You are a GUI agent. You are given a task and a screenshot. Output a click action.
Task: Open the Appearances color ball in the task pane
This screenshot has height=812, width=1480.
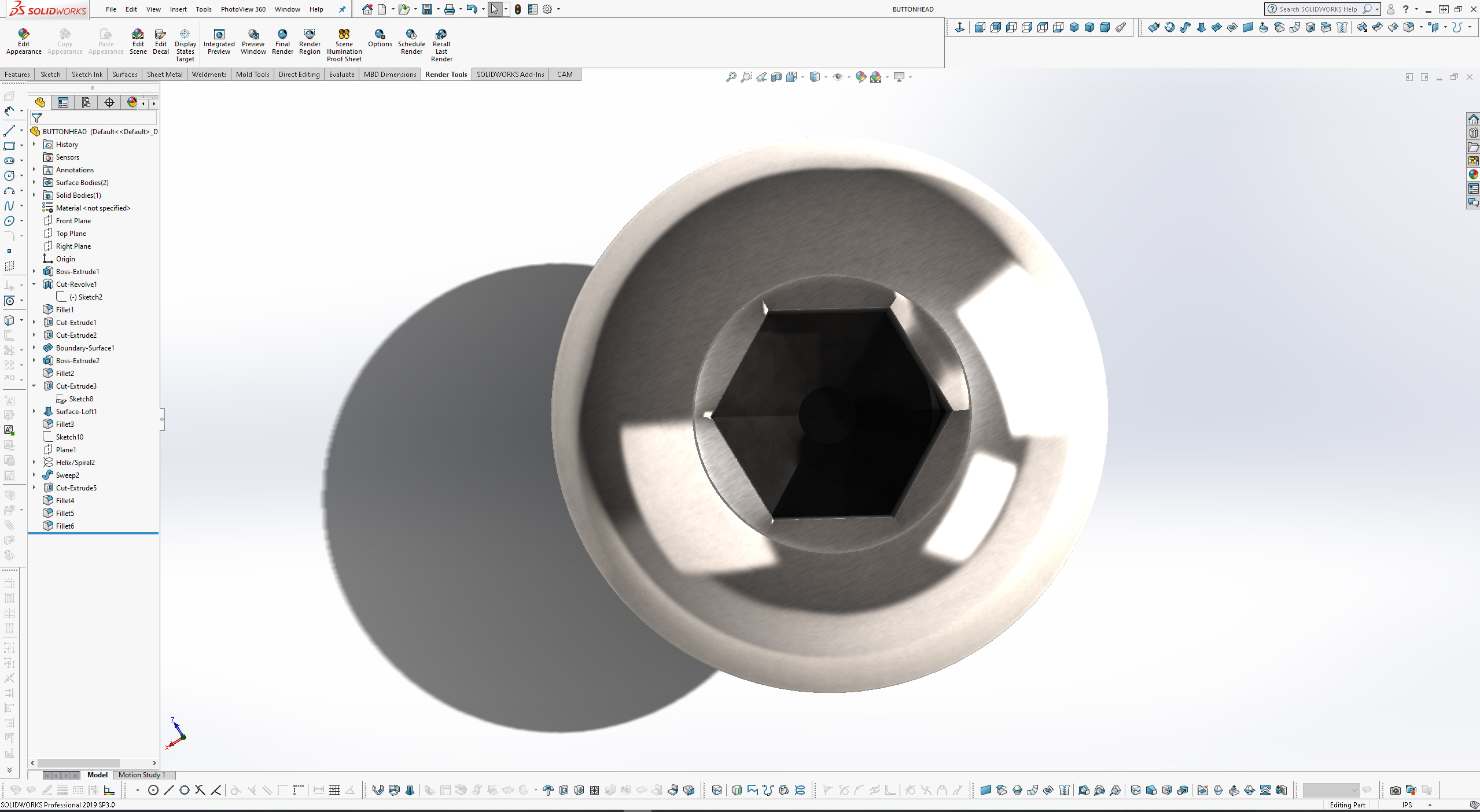click(1473, 174)
